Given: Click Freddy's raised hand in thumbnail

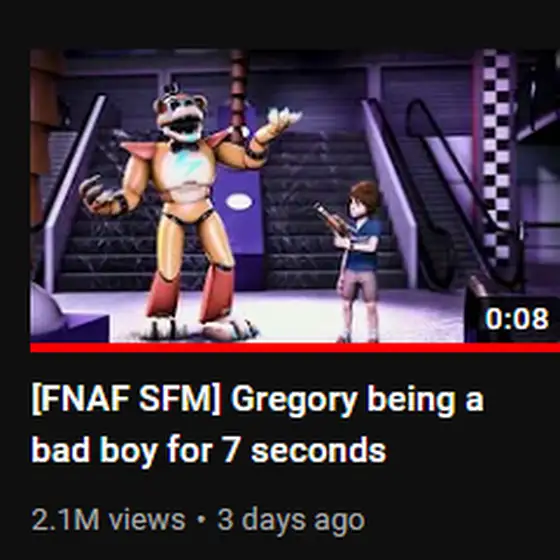Looking at the screenshot, I should click(x=282, y=121).
